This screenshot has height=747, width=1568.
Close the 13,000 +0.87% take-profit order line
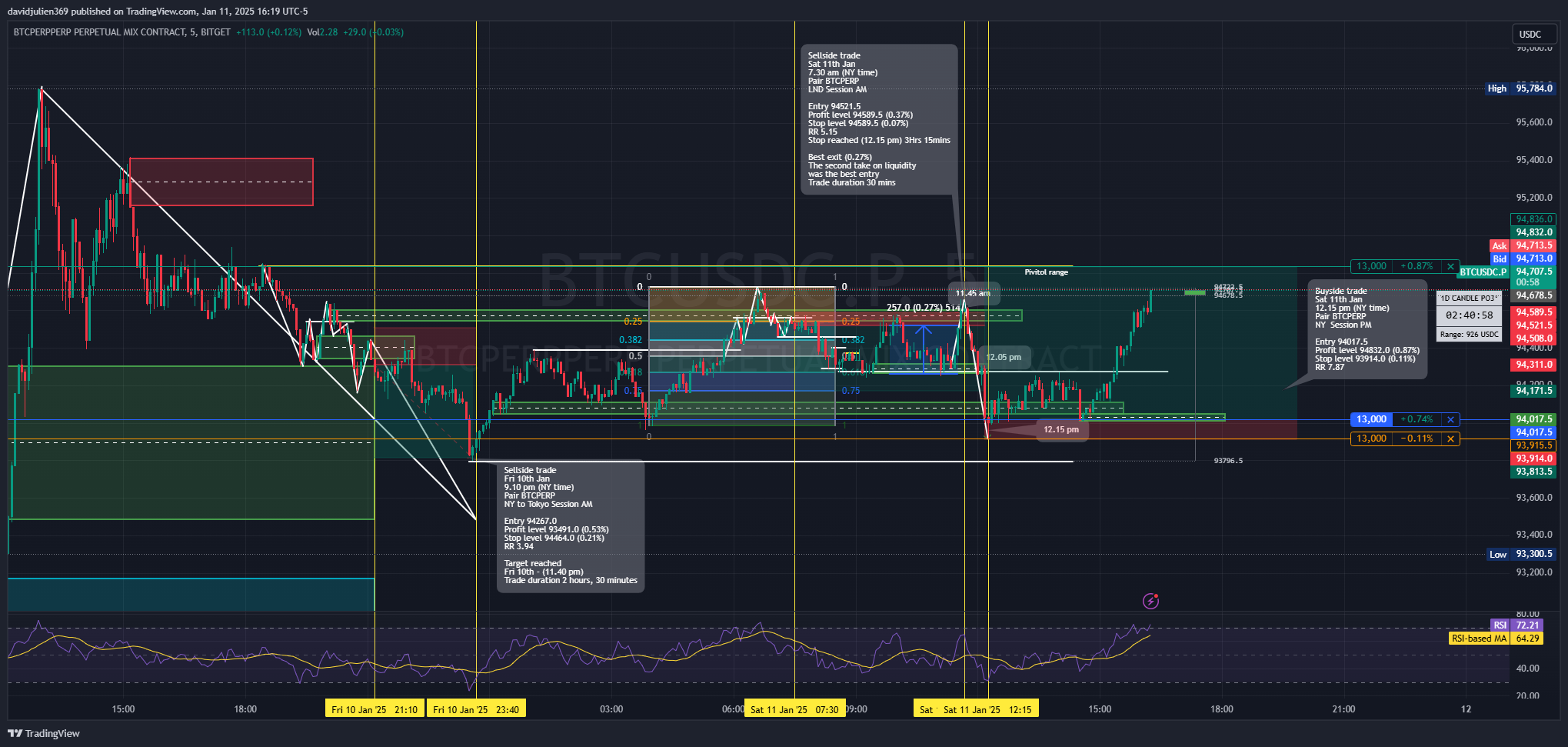coord(1450,266)
